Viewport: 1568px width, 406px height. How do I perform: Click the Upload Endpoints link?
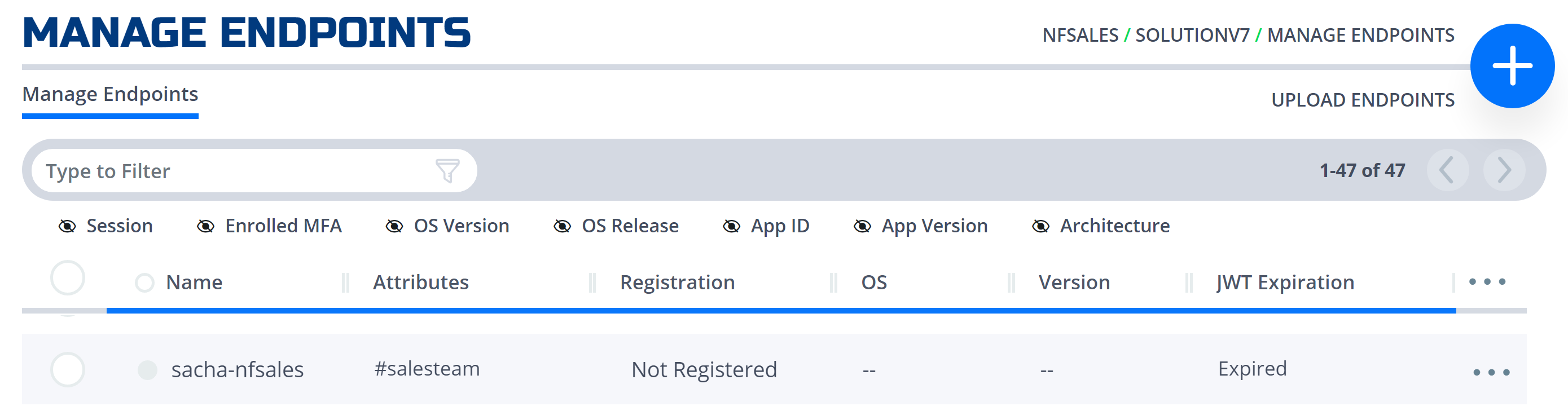1363,100
